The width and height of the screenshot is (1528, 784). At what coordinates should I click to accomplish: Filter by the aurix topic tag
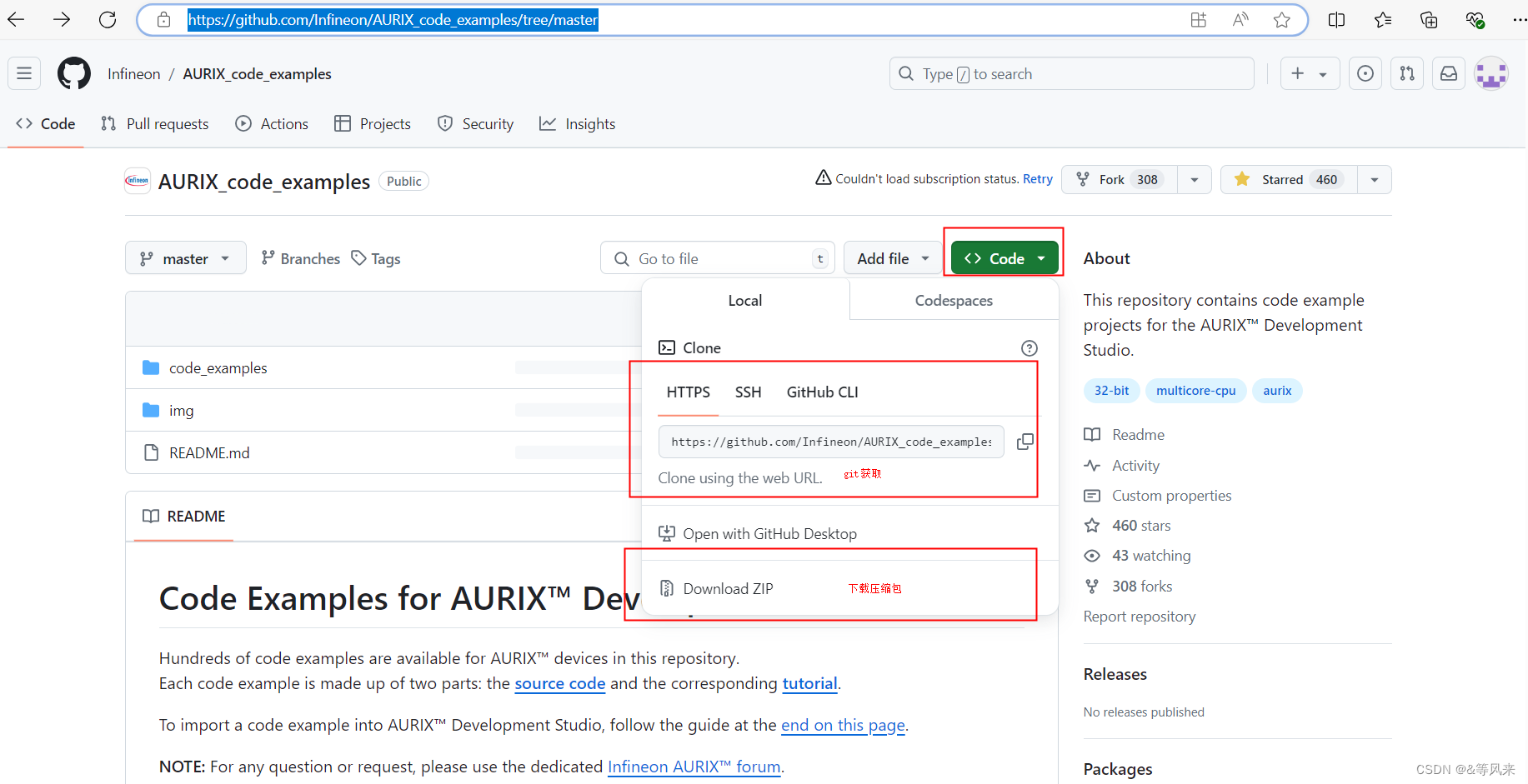pos(1277,391)
